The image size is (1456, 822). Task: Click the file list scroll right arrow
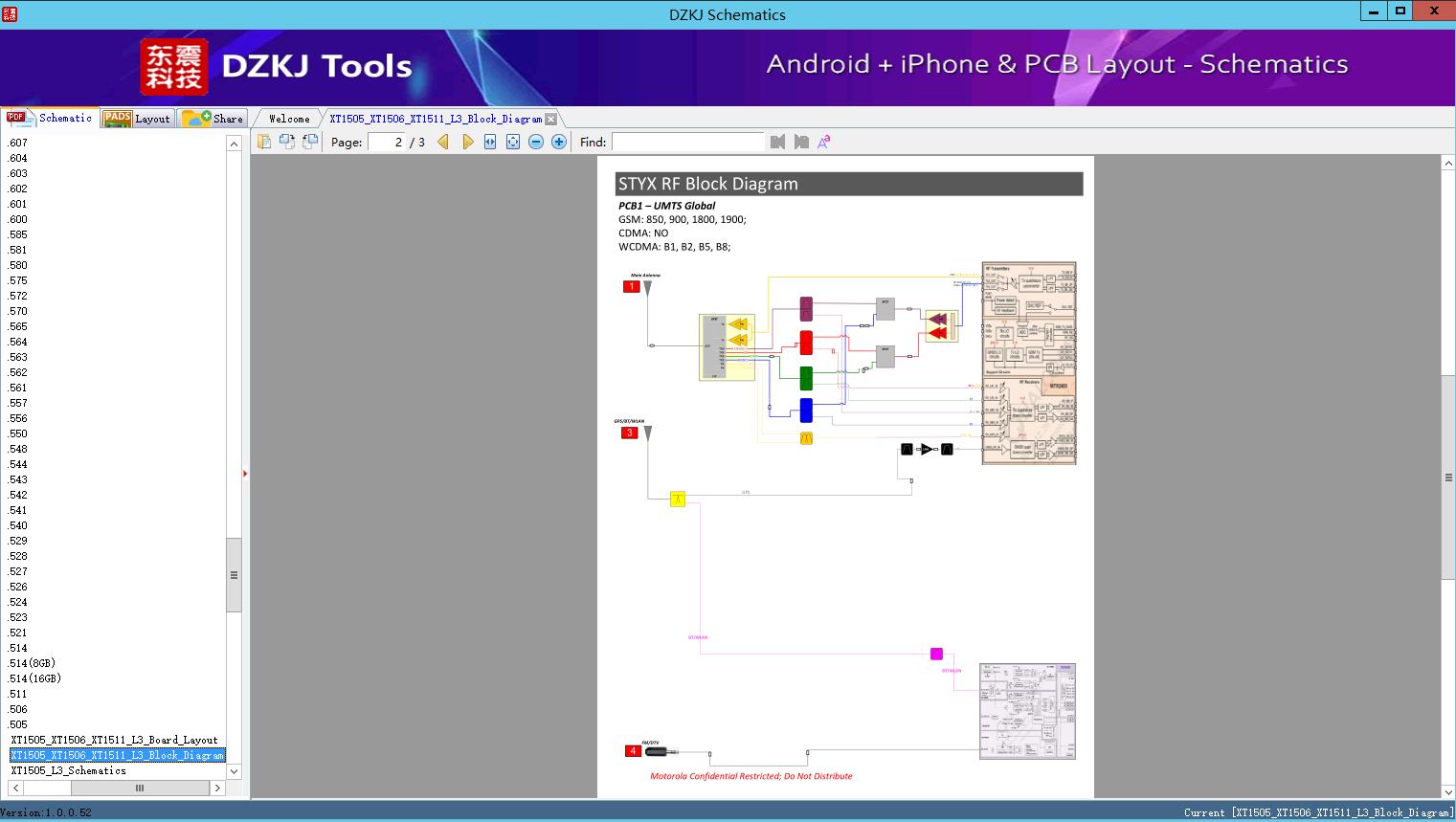217,789
